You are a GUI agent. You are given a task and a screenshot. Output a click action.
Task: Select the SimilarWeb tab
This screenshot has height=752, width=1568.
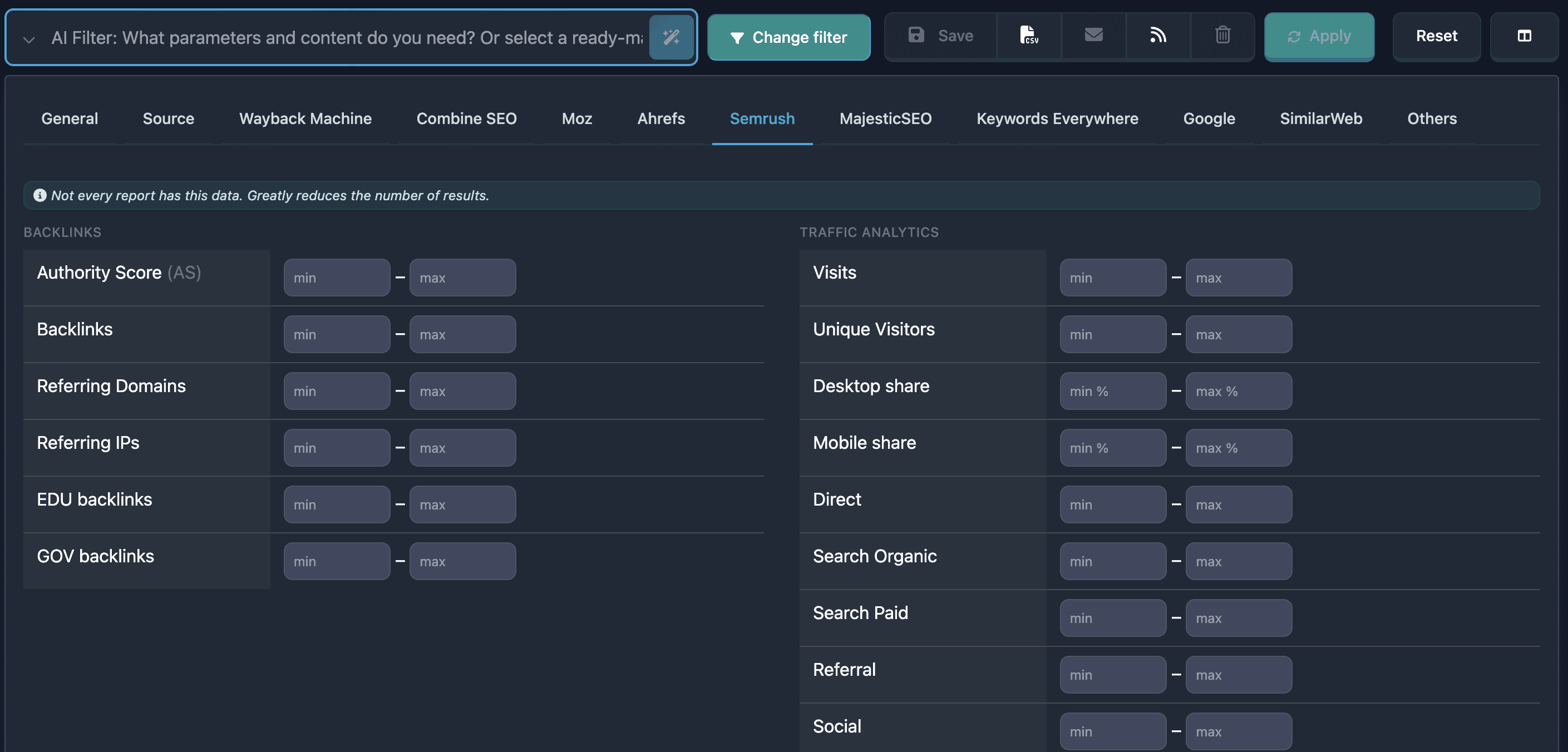click(x=1321, y=118)
